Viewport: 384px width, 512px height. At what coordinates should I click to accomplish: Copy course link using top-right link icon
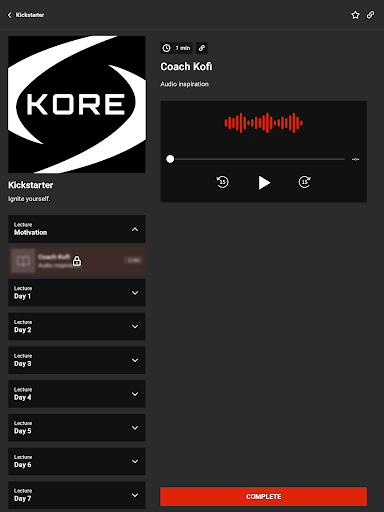coord(370,15)
